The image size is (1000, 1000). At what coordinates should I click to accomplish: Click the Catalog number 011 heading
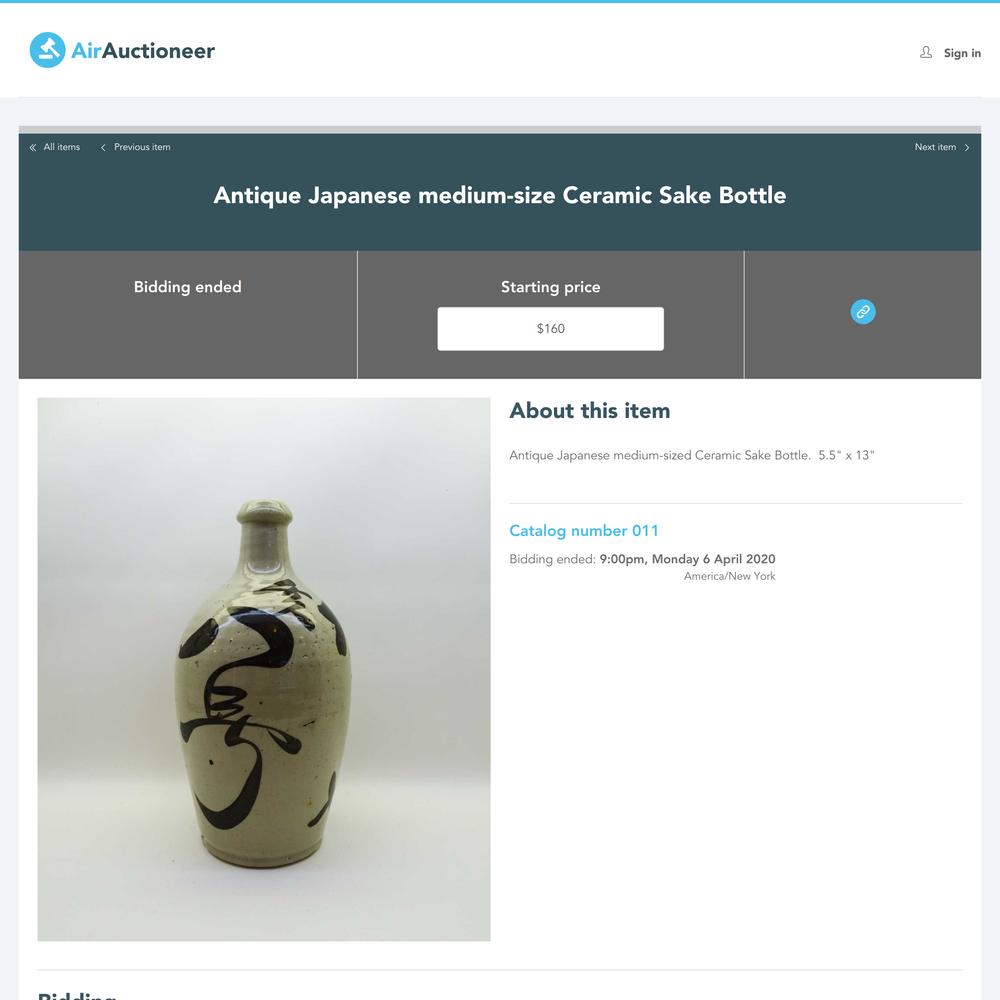[584, 531]
